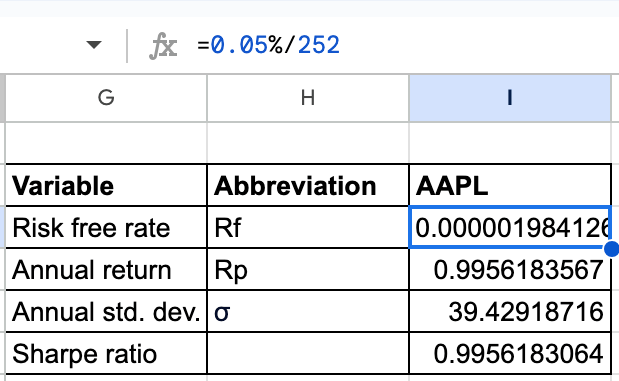Grab the blue fill handle dot
Viewport: 619px width, 381px height.
(x=611, y=249)
